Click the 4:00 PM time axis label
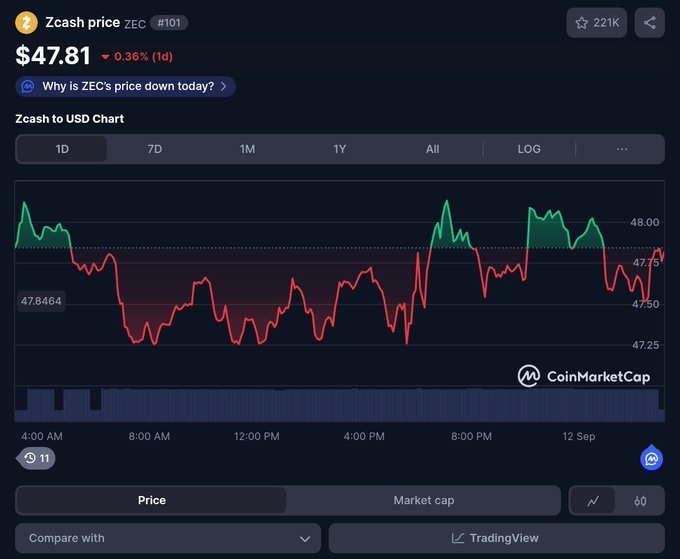 pyautogui.click(x=364, y=436)
